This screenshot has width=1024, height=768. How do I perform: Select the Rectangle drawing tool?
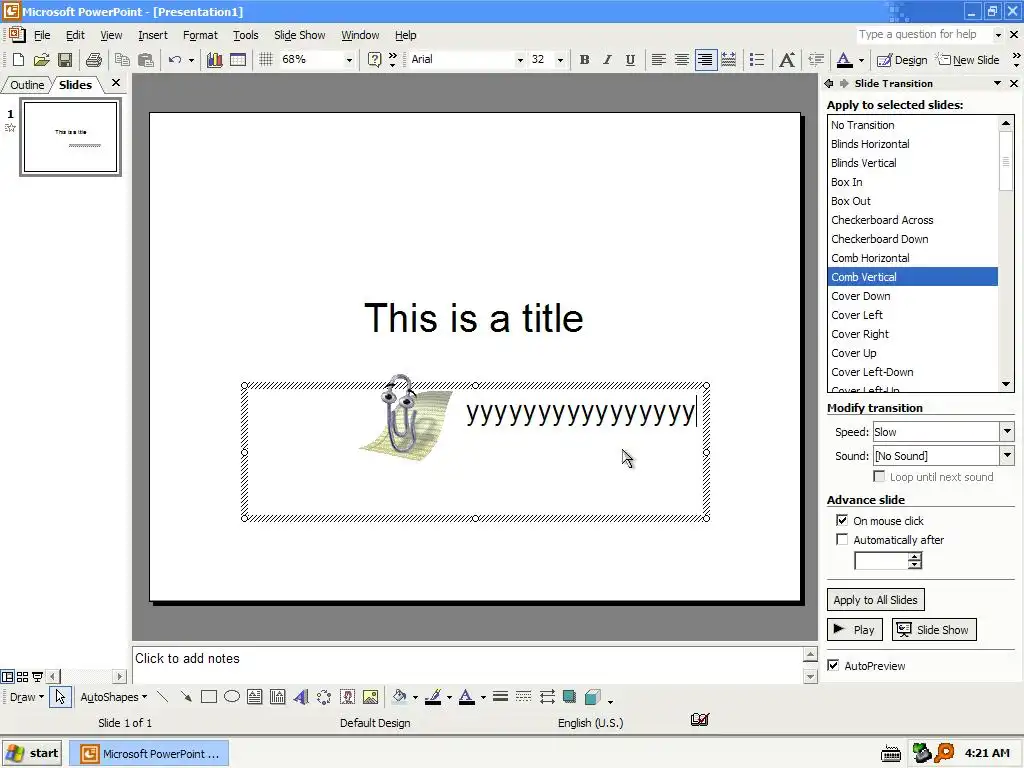point(209,697)
